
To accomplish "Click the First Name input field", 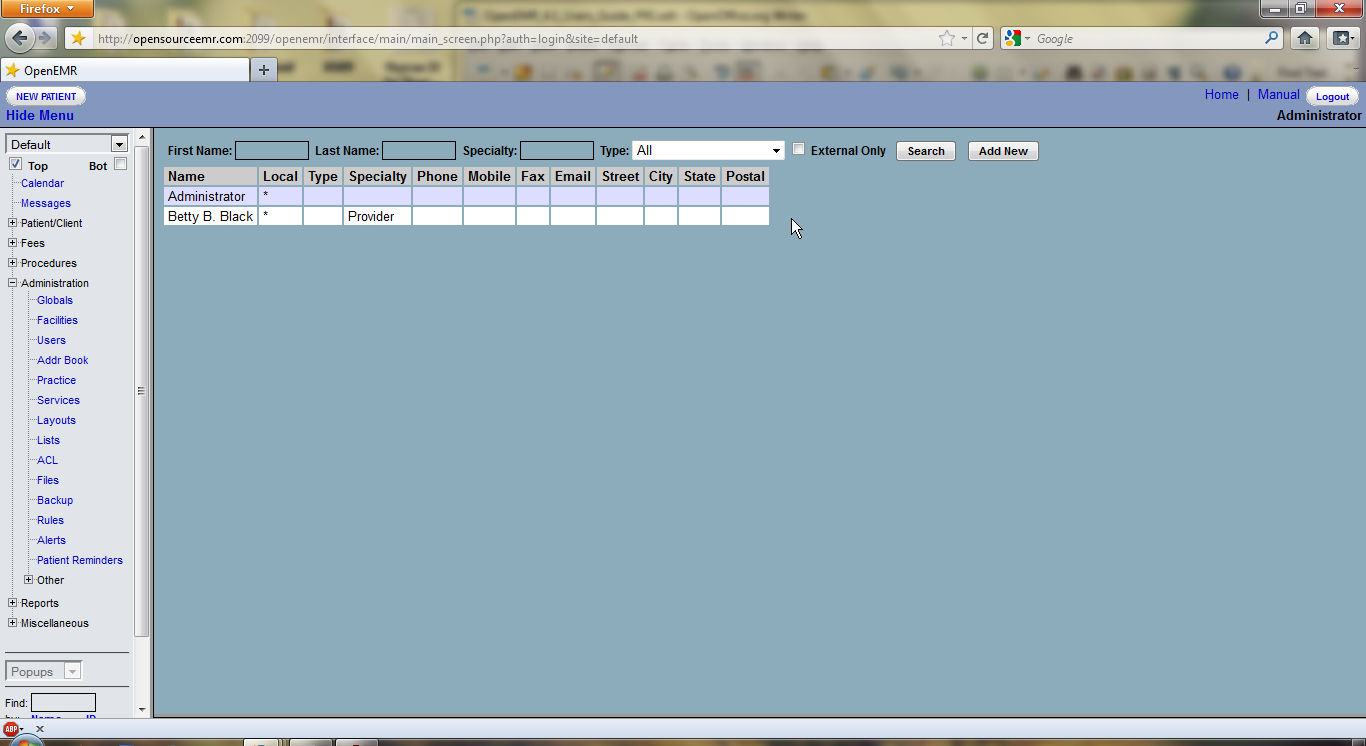I will coord(271,150).
